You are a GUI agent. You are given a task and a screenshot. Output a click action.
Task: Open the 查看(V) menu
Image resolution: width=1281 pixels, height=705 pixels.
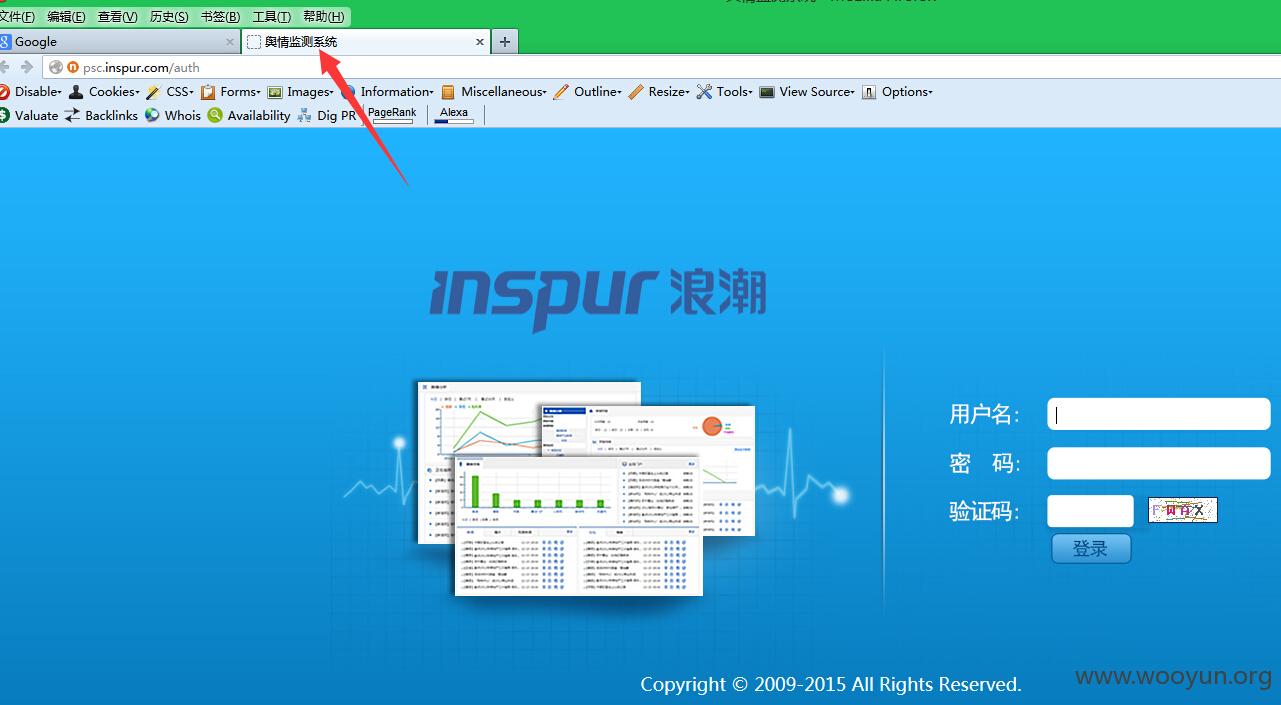coord(117,16)
